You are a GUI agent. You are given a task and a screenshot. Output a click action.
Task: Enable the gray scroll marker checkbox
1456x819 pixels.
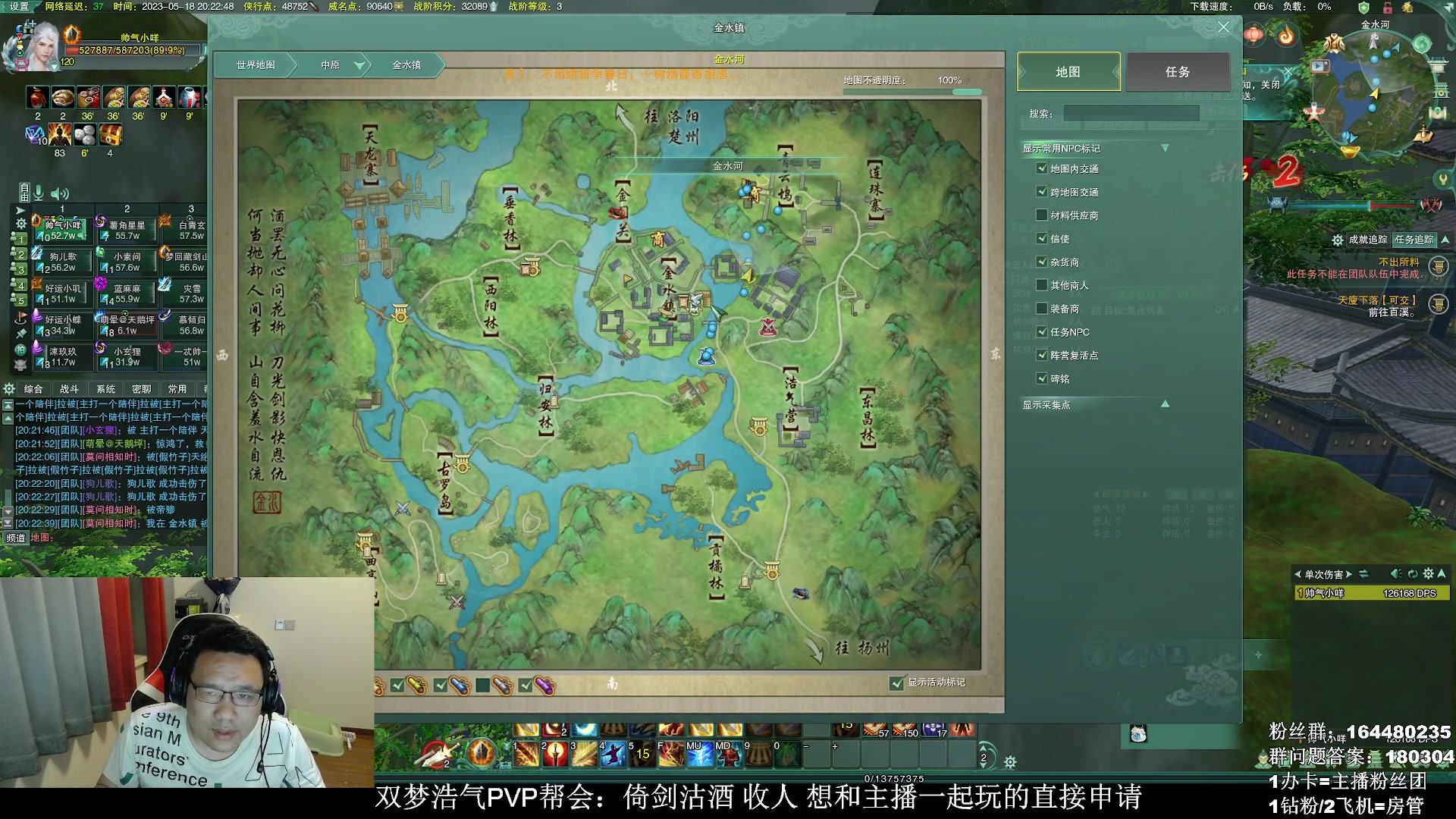tap(482, 686)
